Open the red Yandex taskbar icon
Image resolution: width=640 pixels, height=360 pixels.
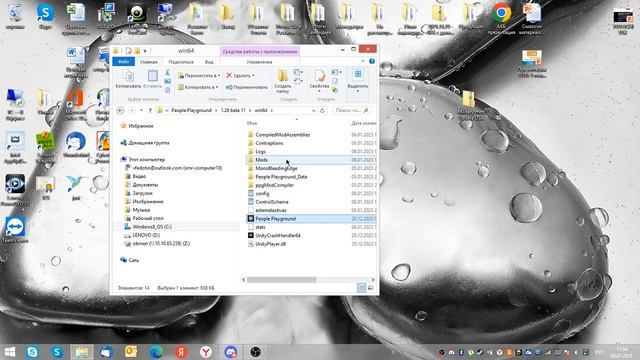click(181, 352)
